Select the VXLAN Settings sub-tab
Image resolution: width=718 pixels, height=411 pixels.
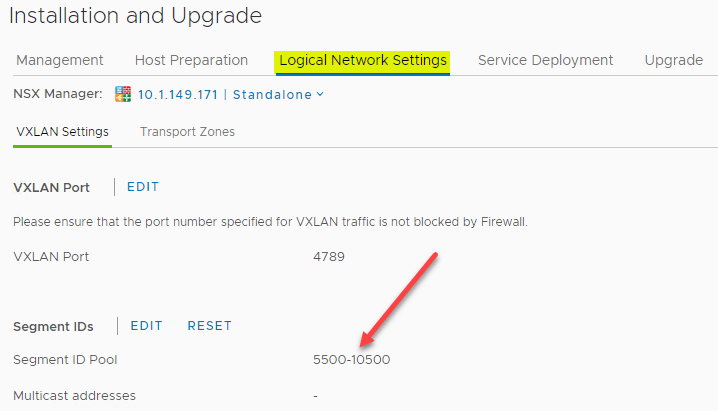[62, 132]
